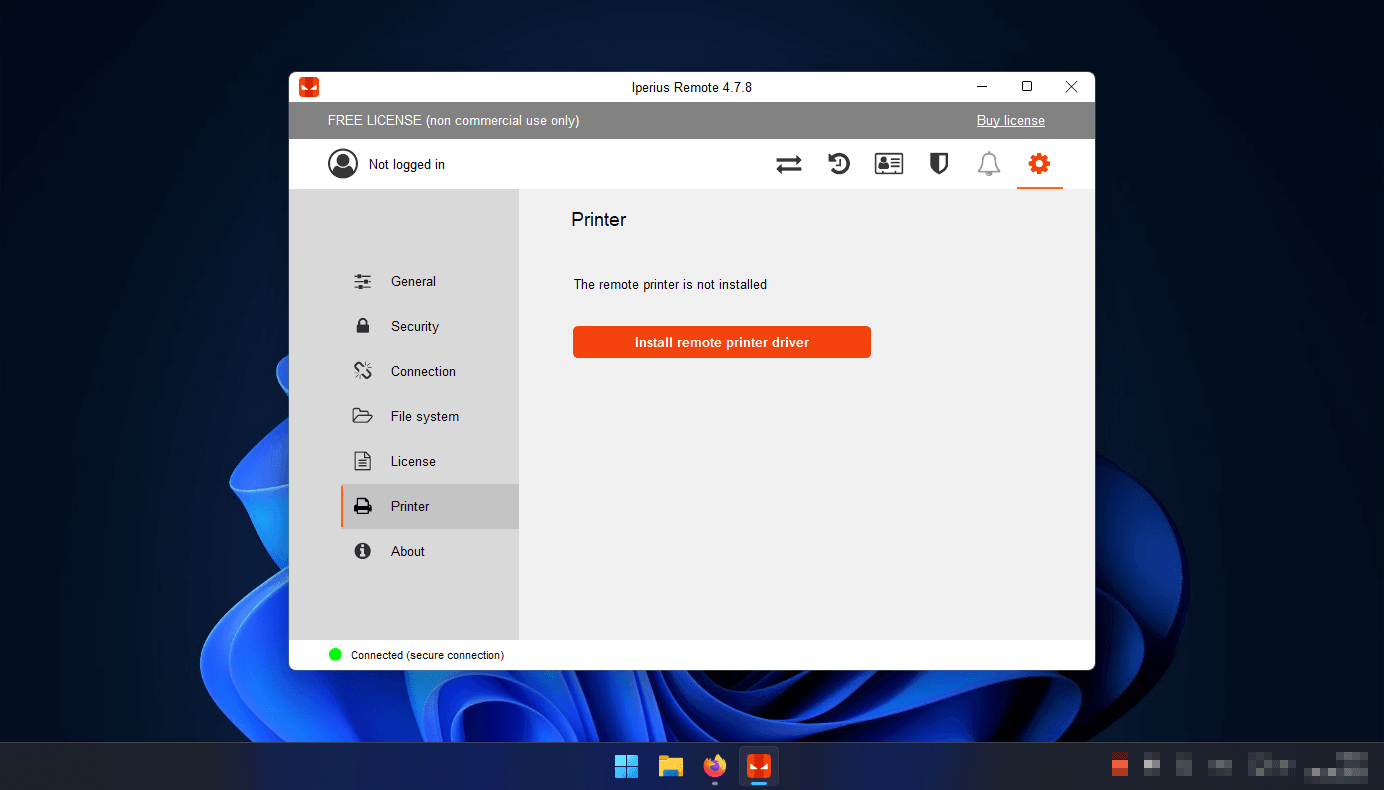
Task: Open the Windows Start menu
Action: (x=627, y=767)
